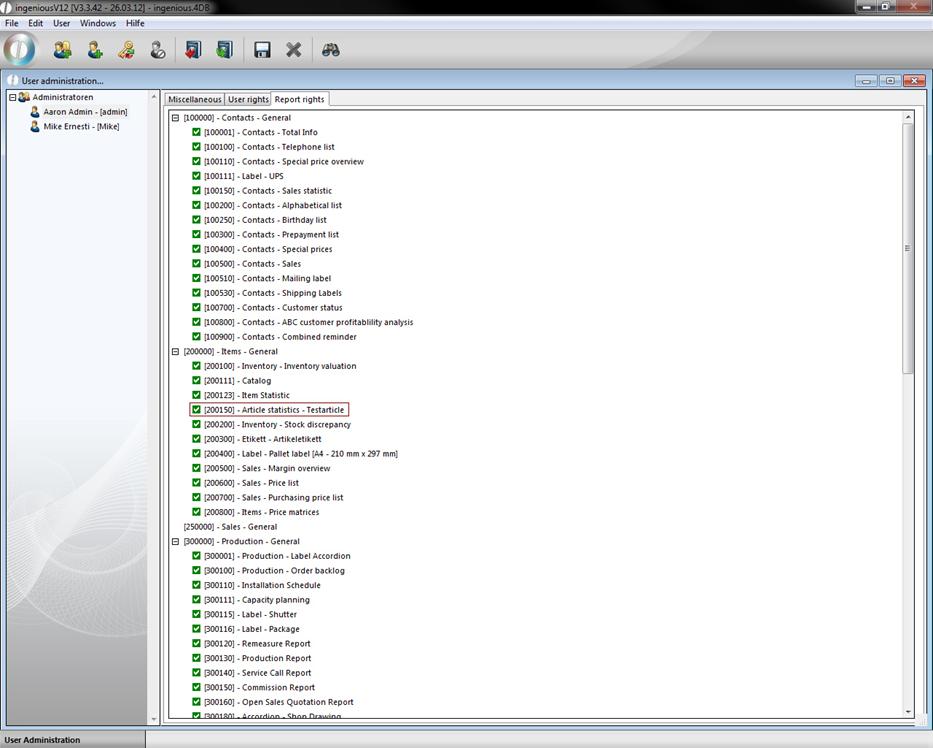Uncheck the Contacts - Telephone list checkbox
The image size is (933, 748).
(x=197, y=147)
